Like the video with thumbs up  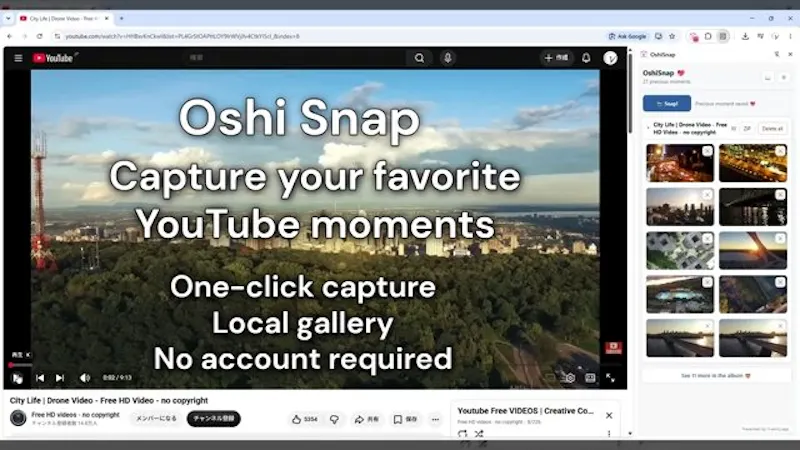coord(305,419)
